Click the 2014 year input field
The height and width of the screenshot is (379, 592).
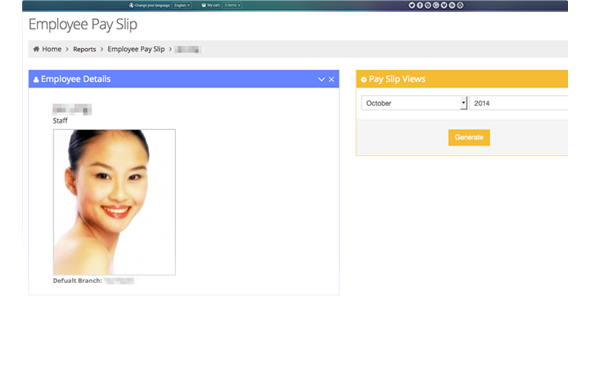(x=518, y=103)
